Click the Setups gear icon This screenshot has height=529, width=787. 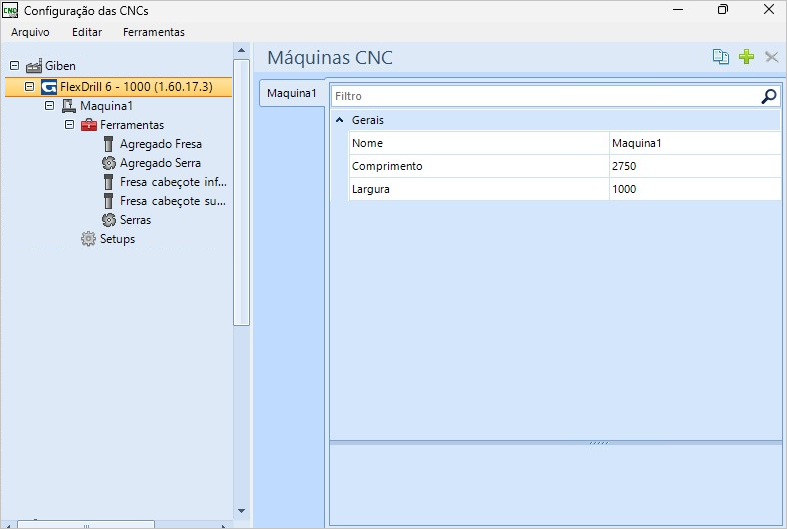(x=88, y=239)
